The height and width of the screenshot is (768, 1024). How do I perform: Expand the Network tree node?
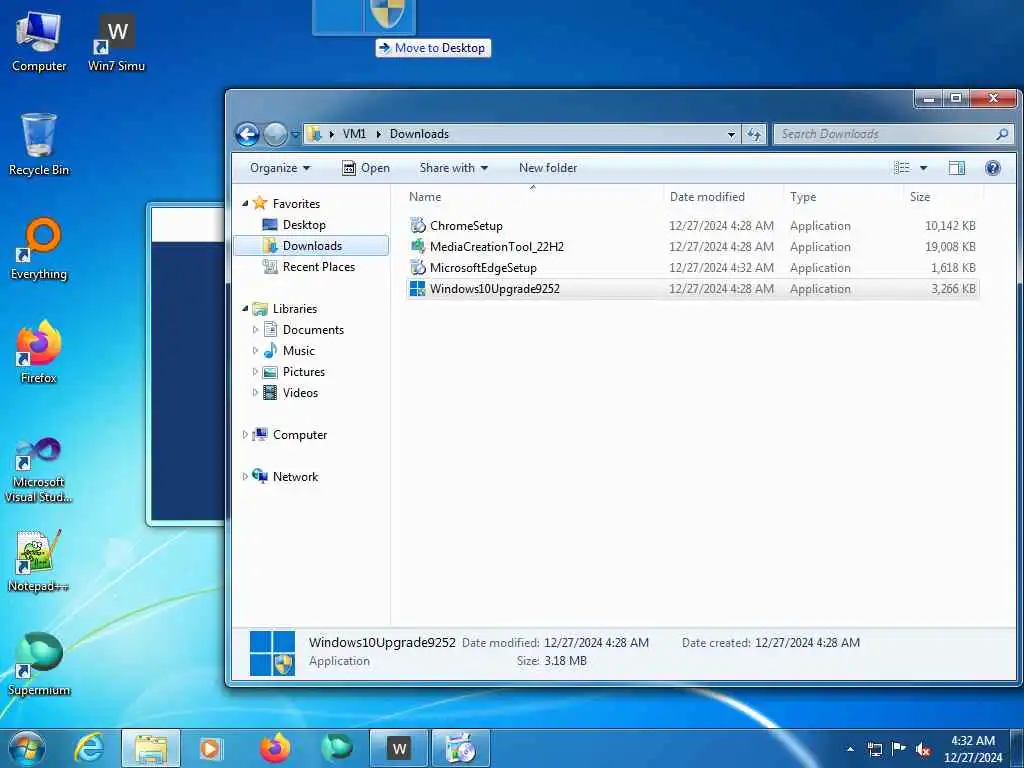pos(245,477)
